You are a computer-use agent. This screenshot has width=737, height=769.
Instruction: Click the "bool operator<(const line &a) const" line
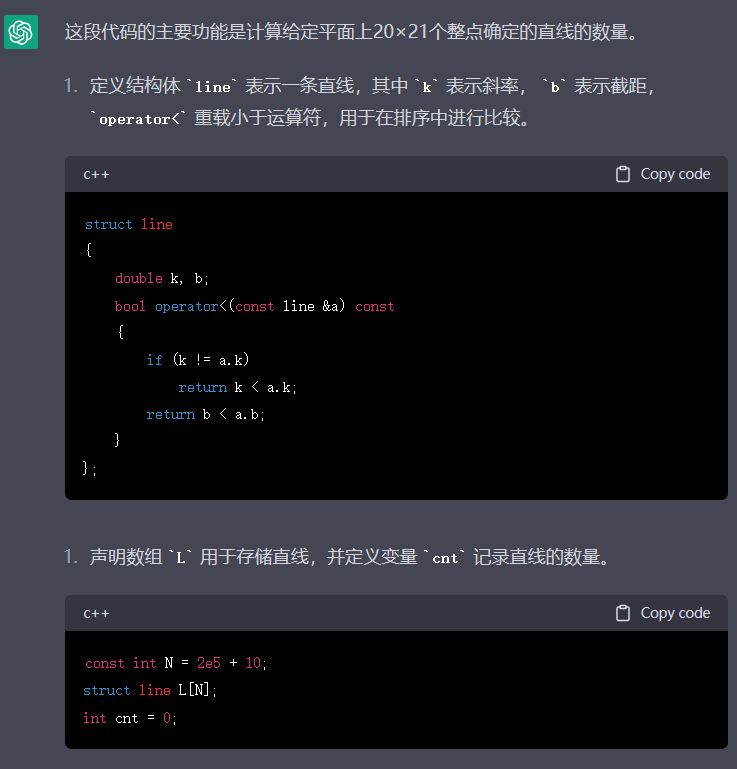click(254, 306)
